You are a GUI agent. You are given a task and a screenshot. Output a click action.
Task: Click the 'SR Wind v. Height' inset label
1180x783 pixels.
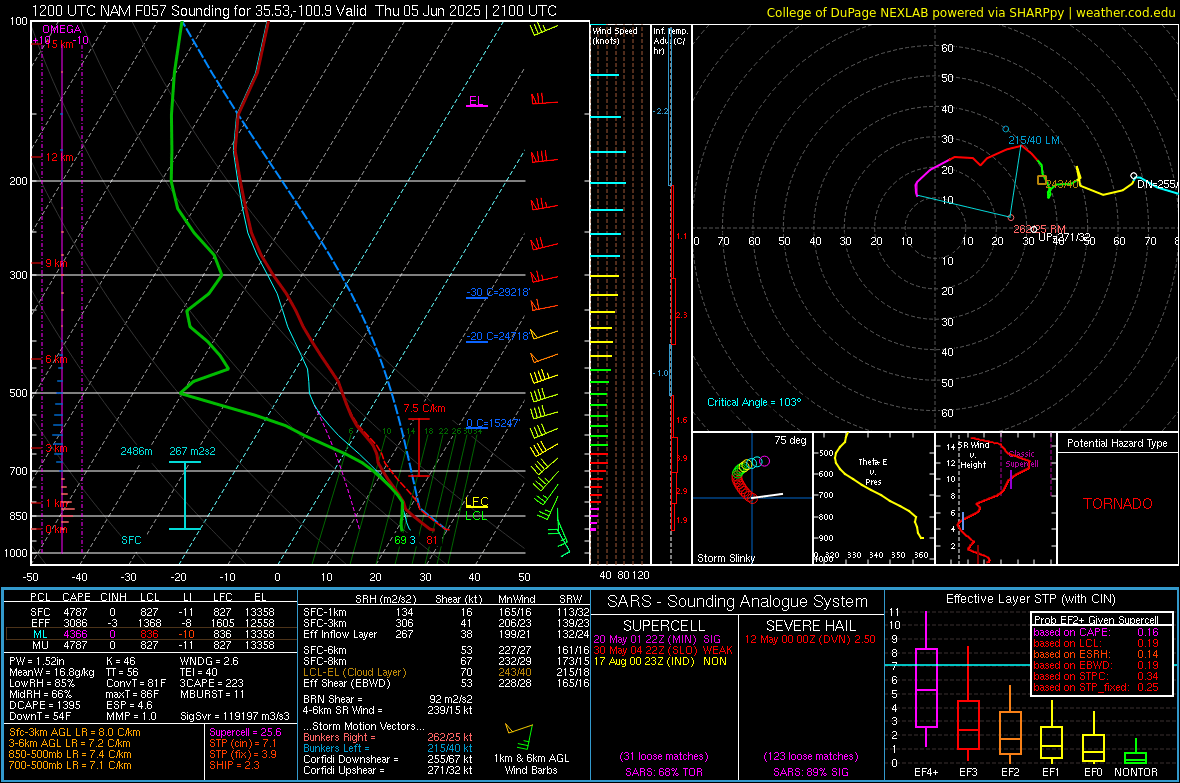973,455
